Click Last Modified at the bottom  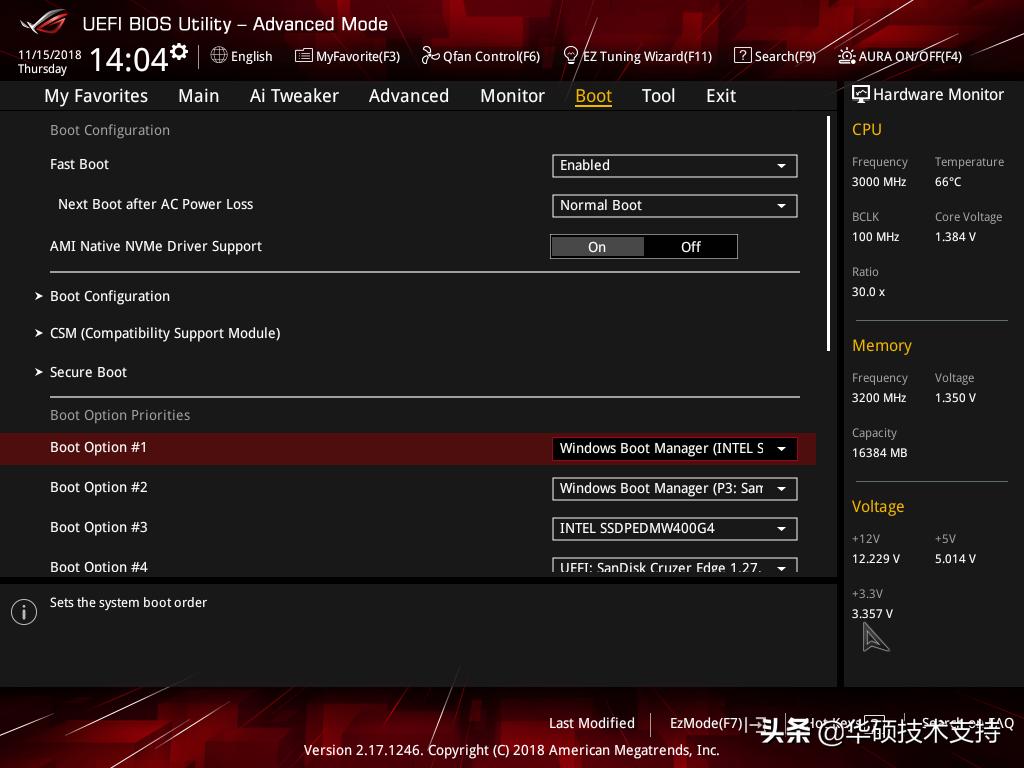tap(592, 723)
